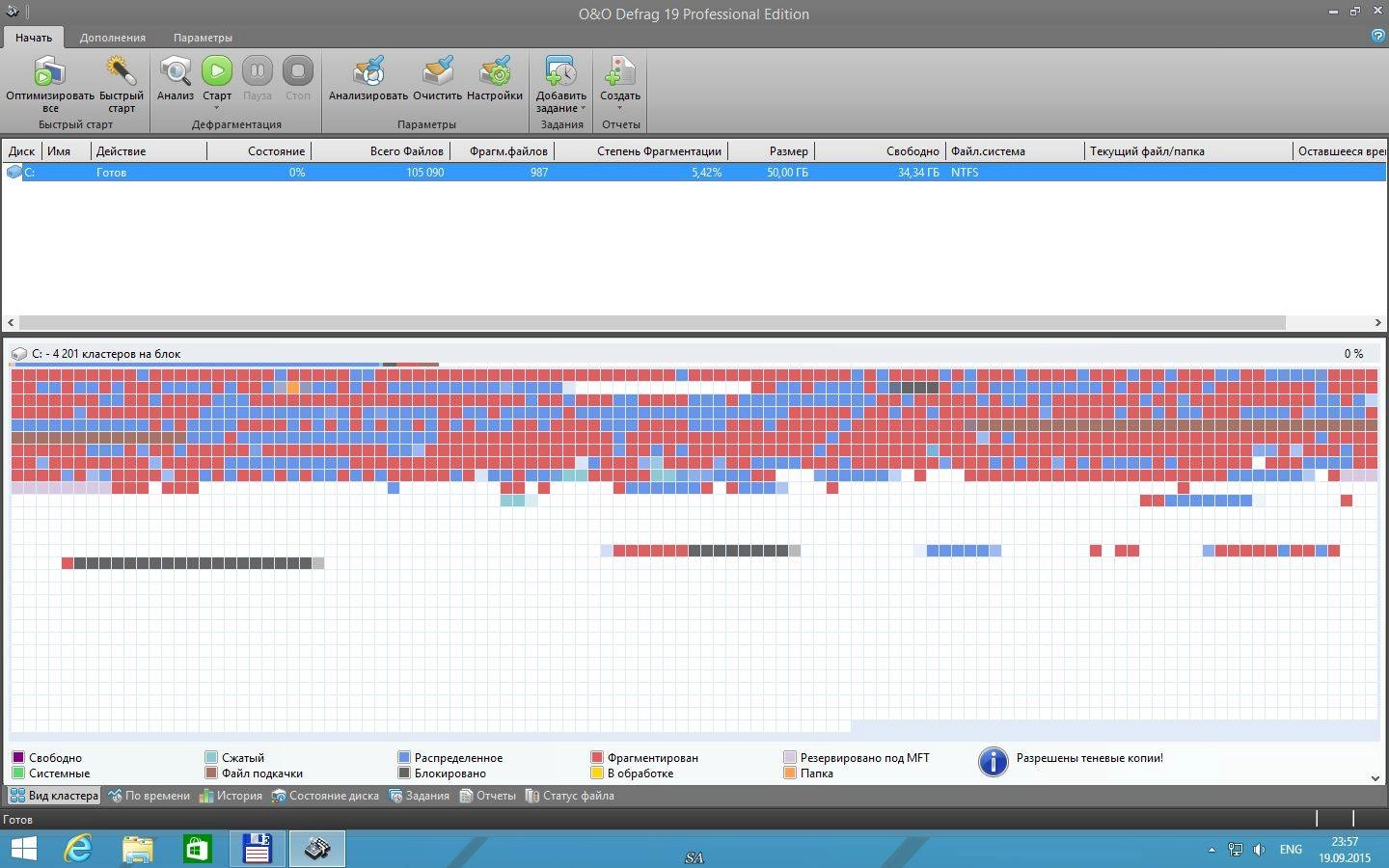Click the ENG language indicator
The width and height of the screenshot is (1389, 868).
[1291, 850]
